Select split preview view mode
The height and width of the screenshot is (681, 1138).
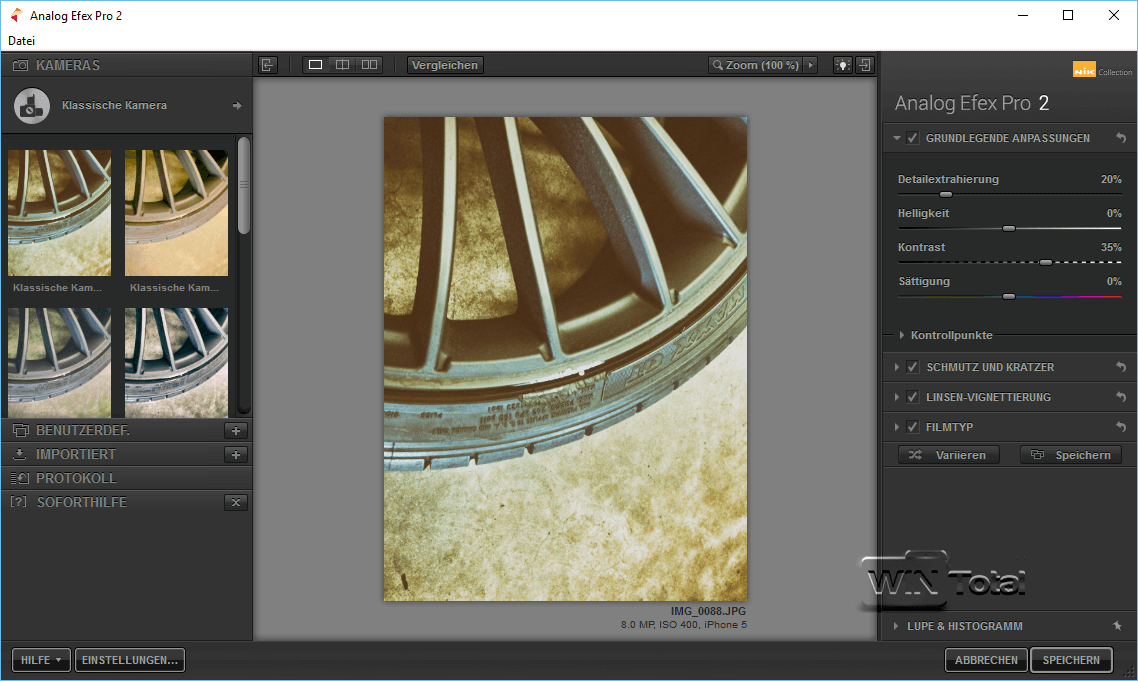[x=342, y=65]
